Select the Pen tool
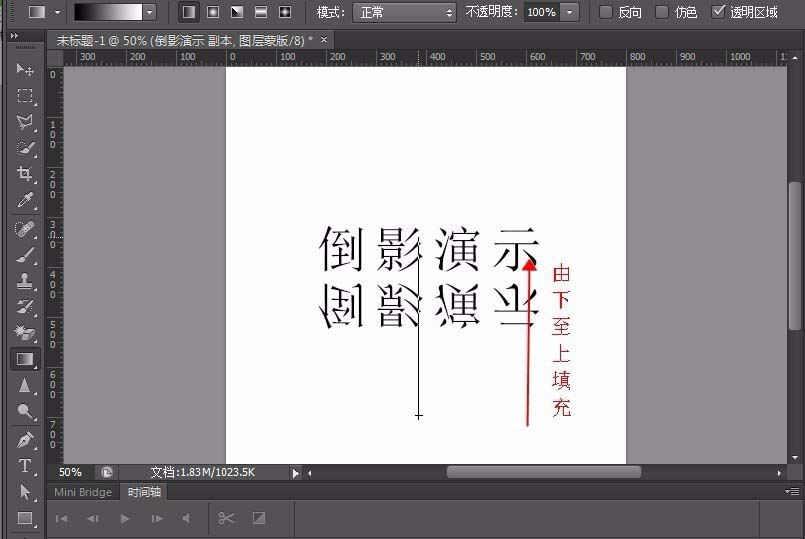The height and width of the screenshot is (539, 805). (25, 440)
